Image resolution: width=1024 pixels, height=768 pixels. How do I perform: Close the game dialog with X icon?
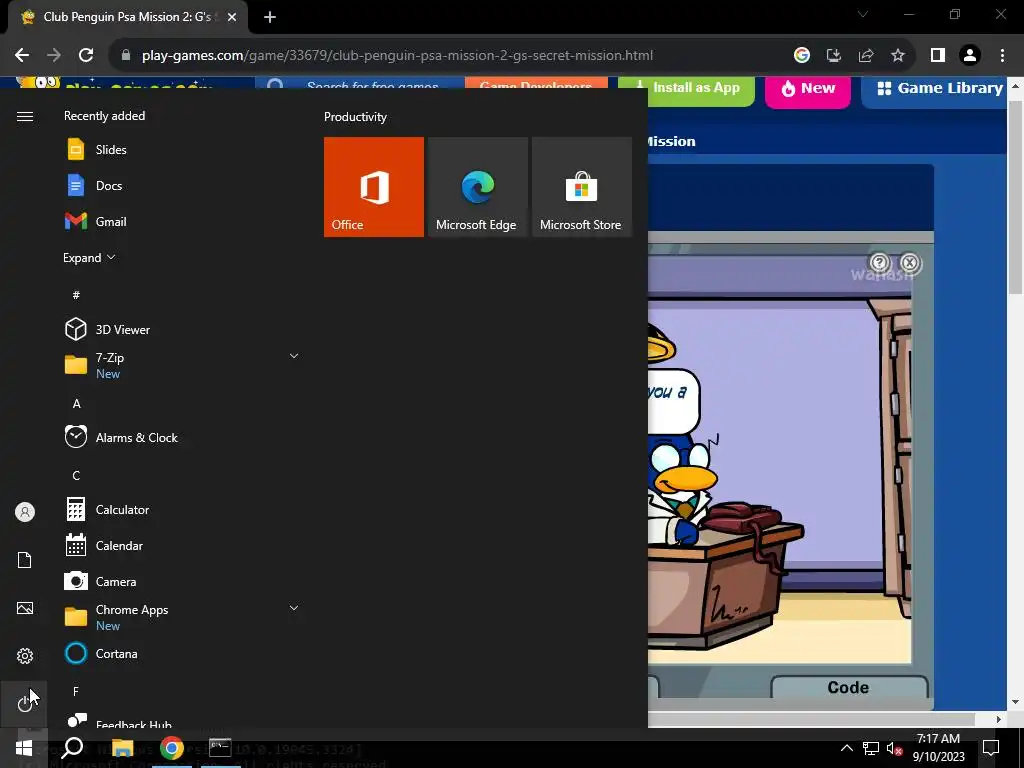coord(910,263)
